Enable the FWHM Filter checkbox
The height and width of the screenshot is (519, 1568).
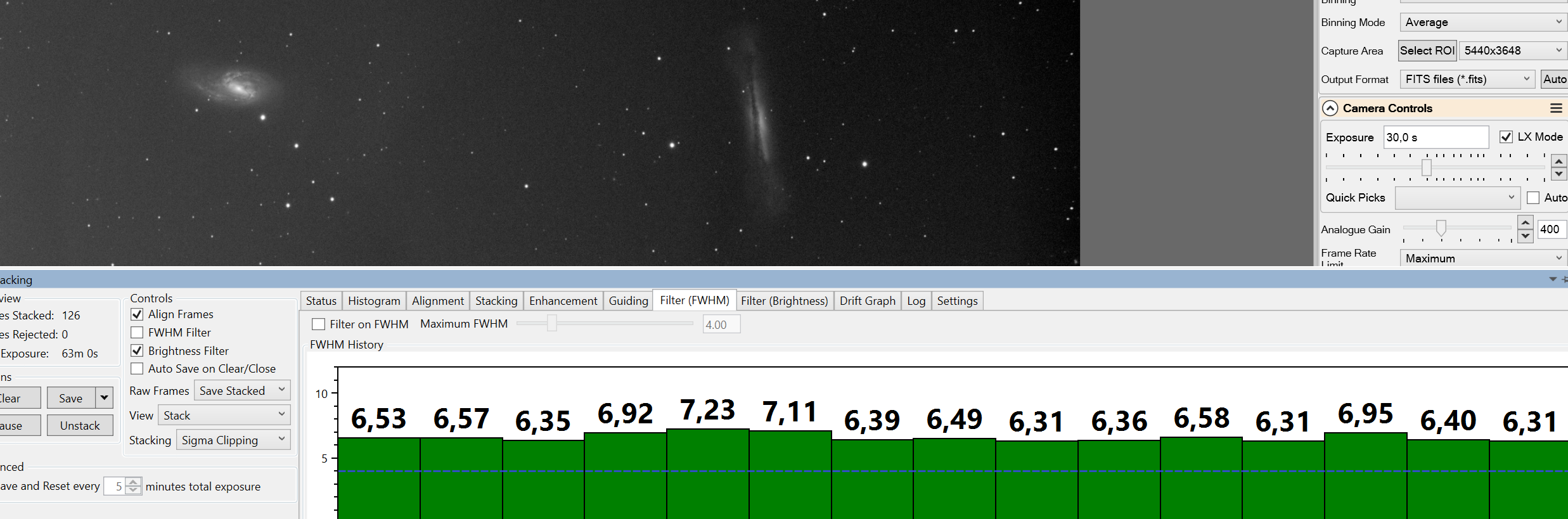[x=137, y=333]
